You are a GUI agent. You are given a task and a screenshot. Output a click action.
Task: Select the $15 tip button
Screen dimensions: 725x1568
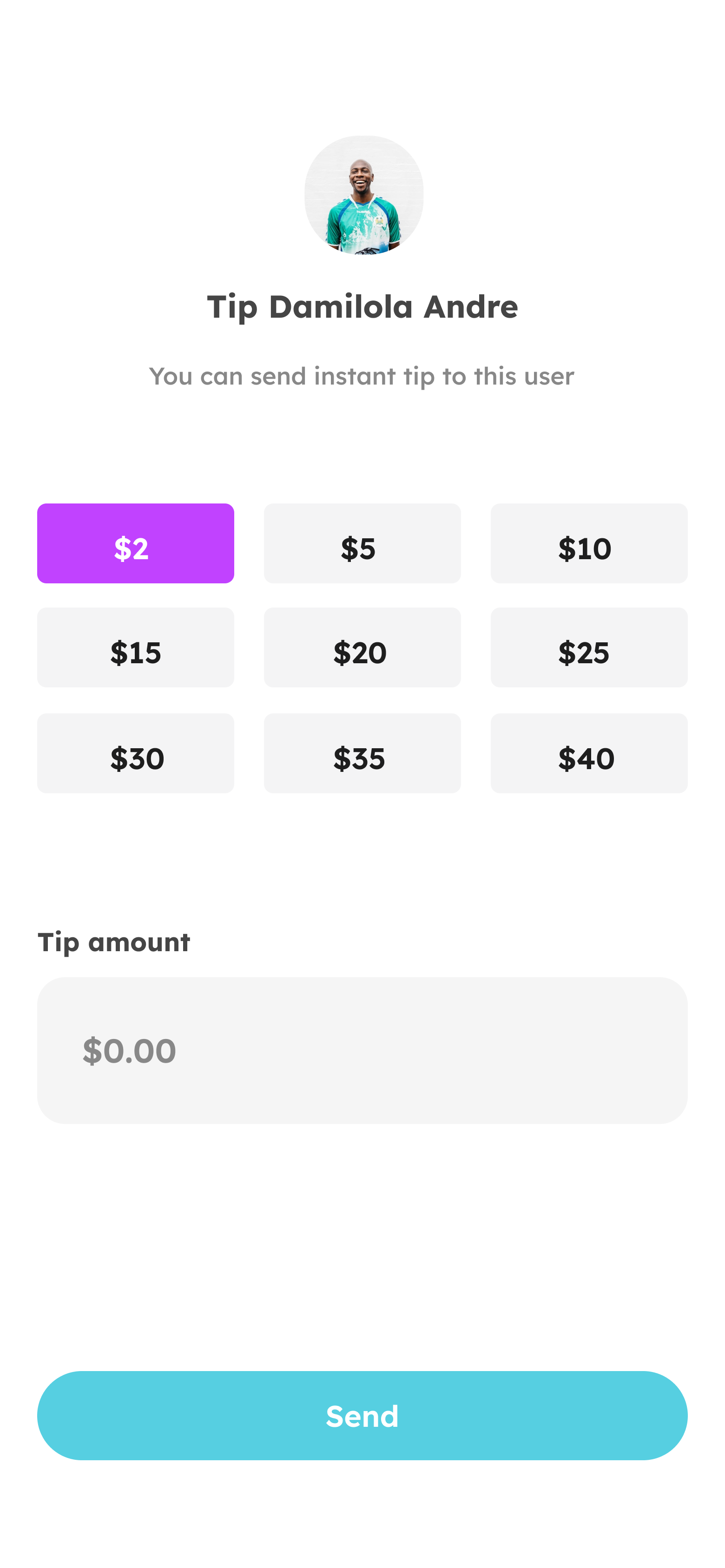pos(135,647)
